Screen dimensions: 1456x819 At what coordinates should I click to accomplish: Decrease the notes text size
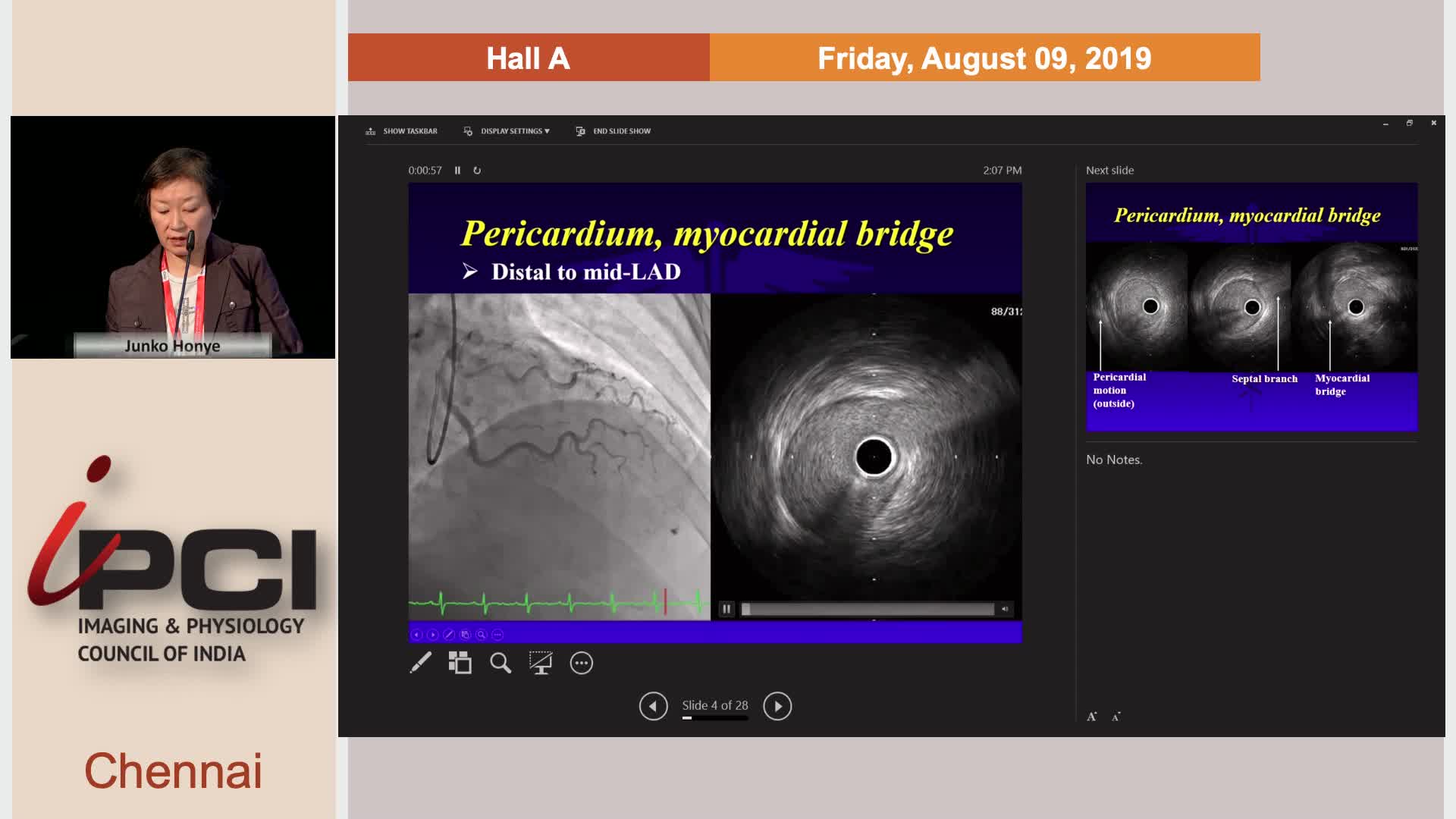(x=1116, y=717)
